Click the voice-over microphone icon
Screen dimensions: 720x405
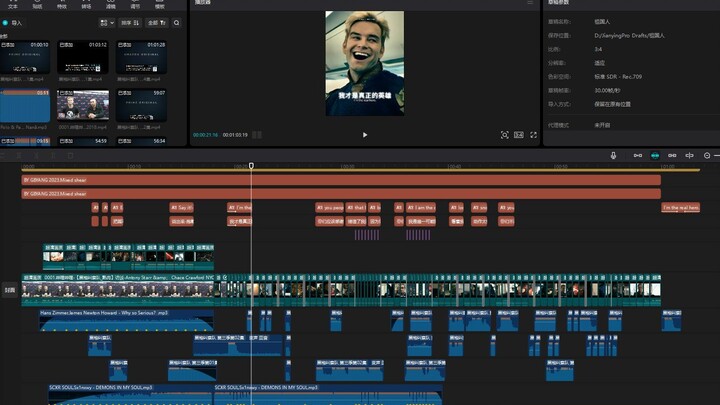click(x=613, y=156)
